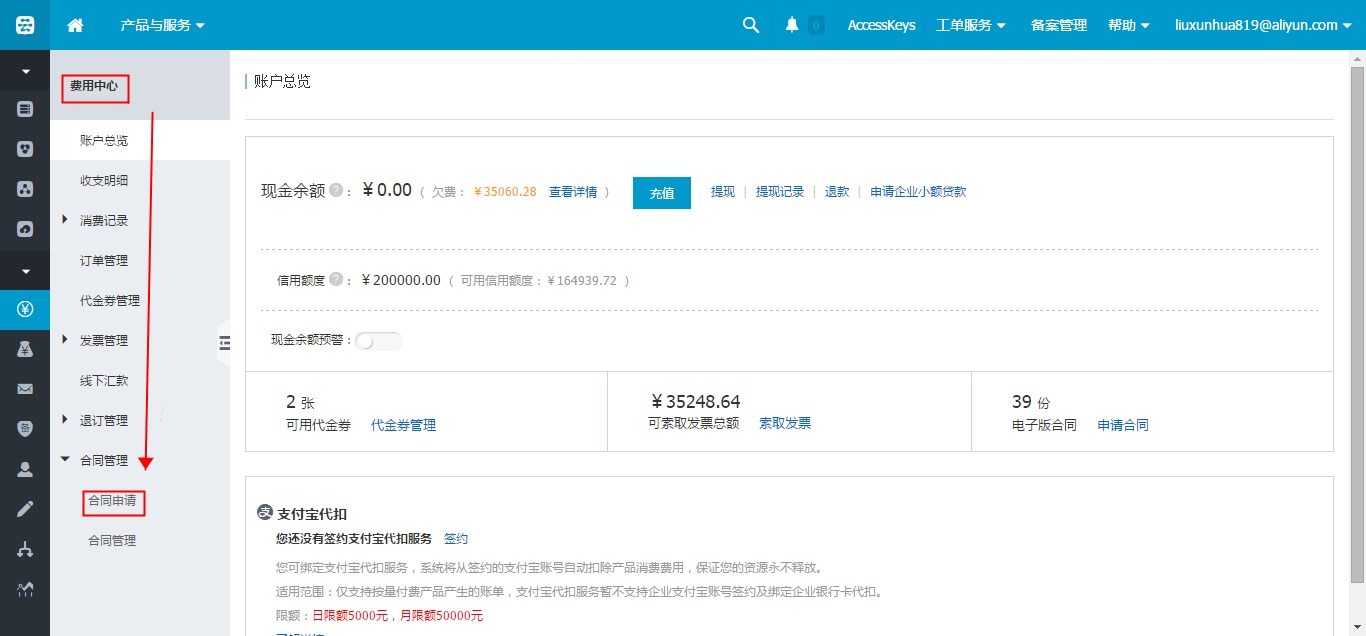Open notifications bell icon
Viewport: 1366px width, 636px height.
coord(792,25)
